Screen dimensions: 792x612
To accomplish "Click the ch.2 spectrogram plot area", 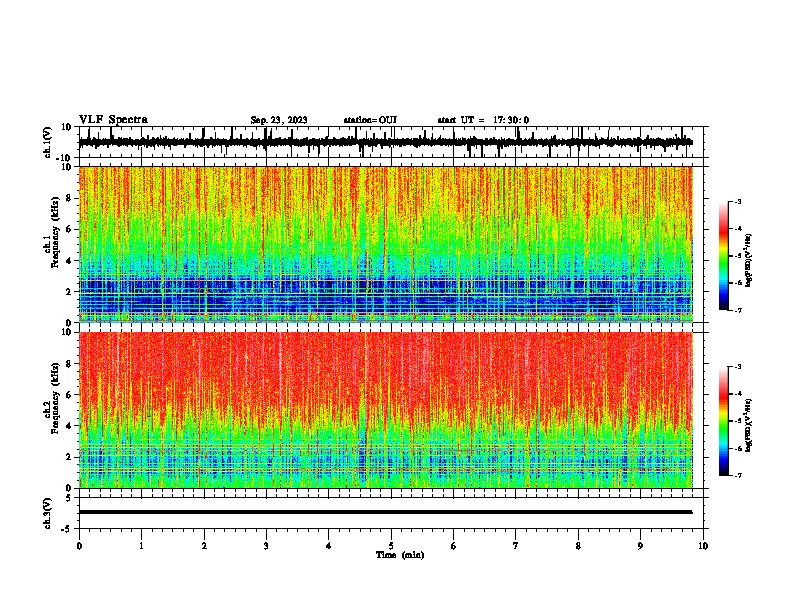I will (x=385, y=410).
